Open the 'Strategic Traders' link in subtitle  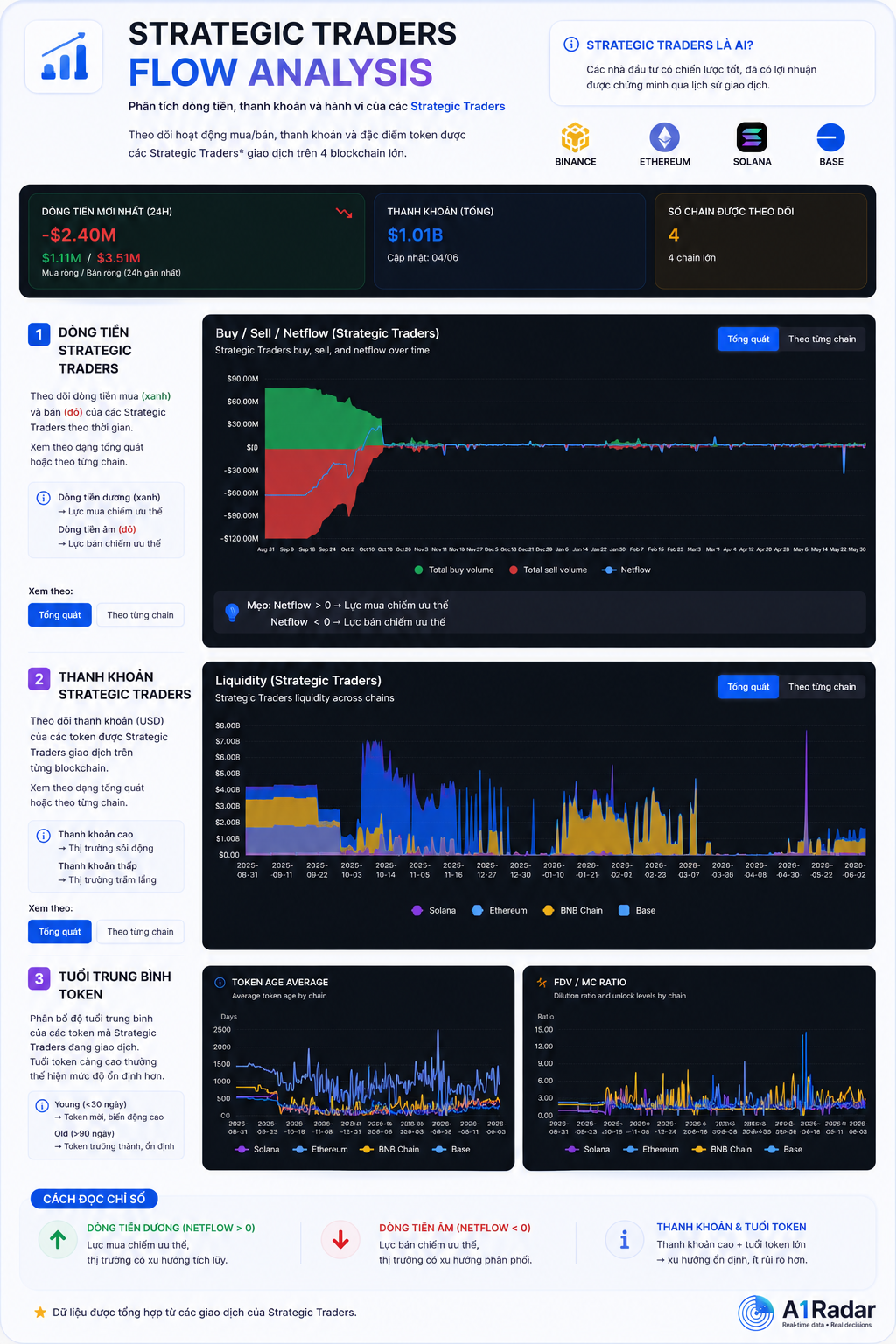tap(458, 107)
